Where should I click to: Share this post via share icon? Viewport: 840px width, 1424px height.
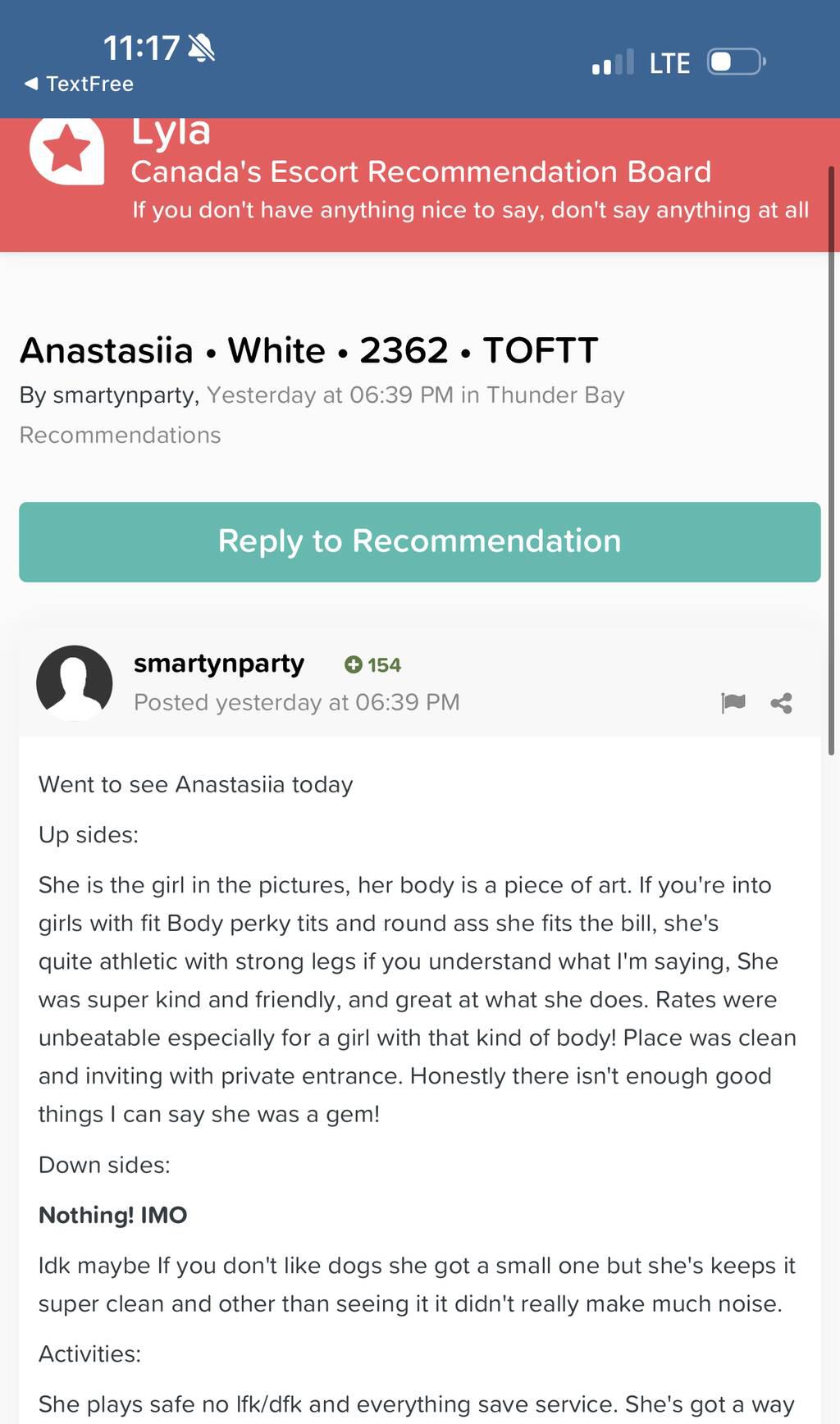pyautogui.click(x=782, y=703)
